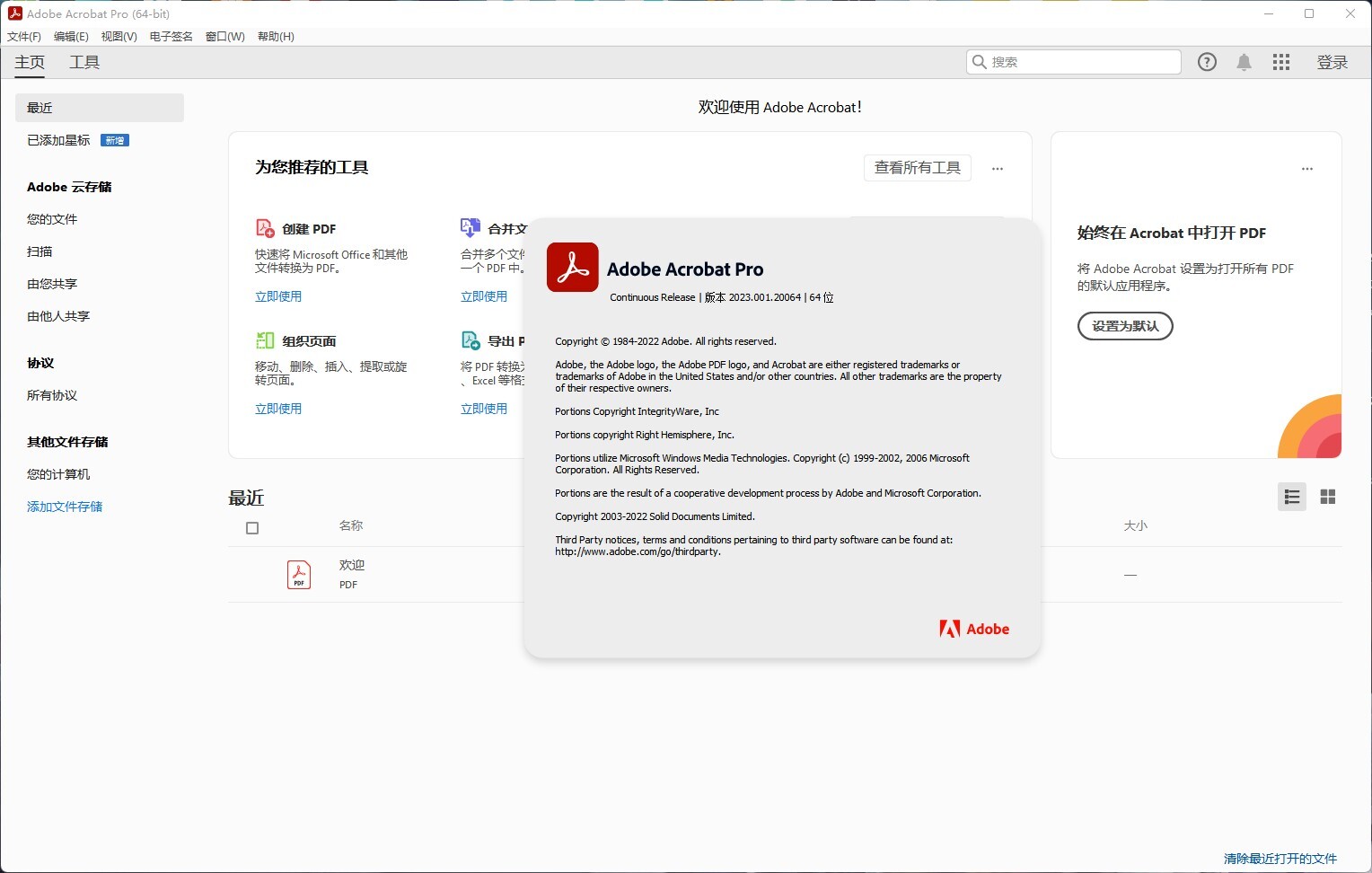Screen dimensions: 1372x873
Task: Click the Acrobat icon in the title bar
Action: pos(14,13)
